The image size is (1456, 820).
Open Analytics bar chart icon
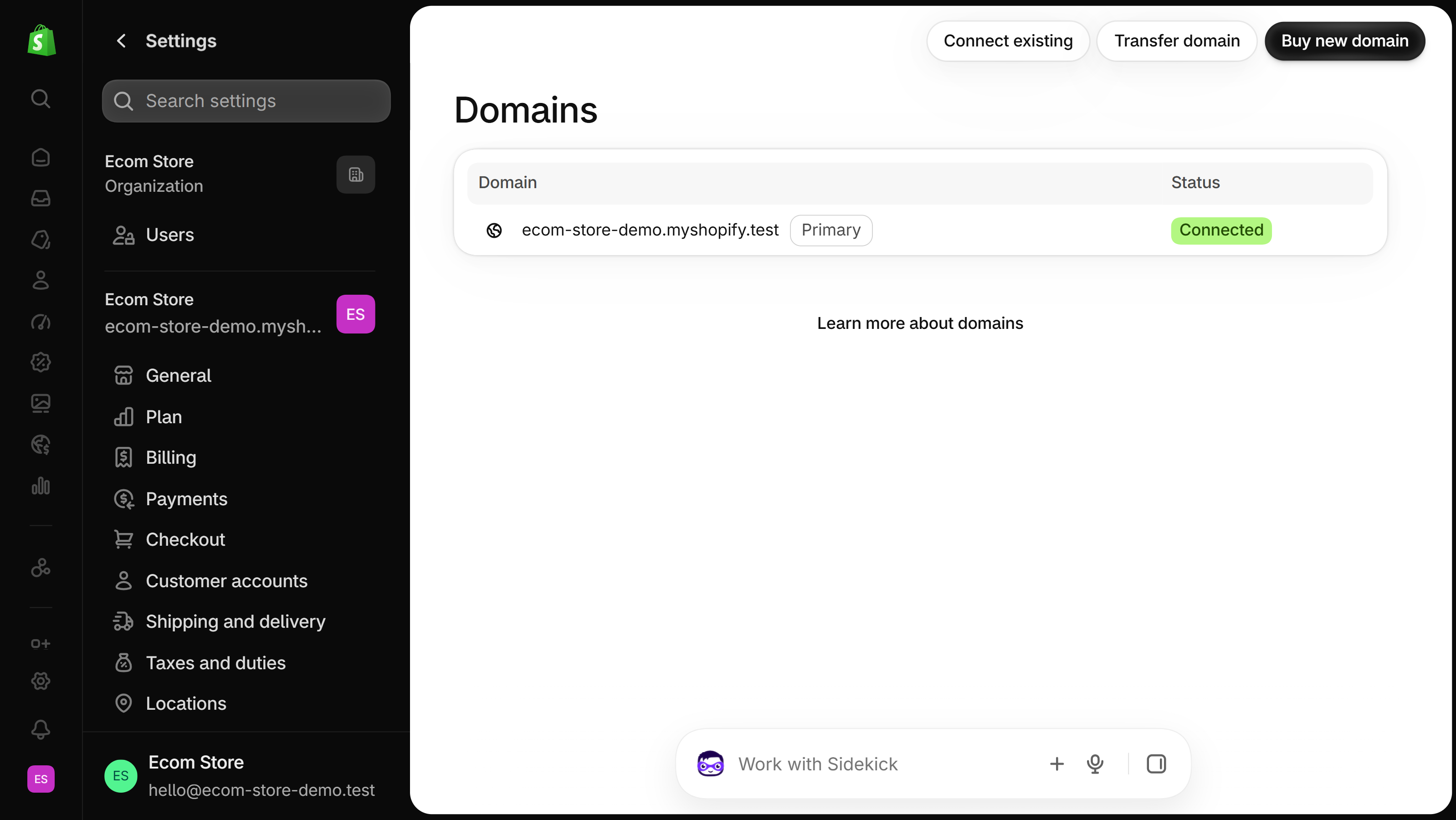pyautogui.click(x=41, y=486)
